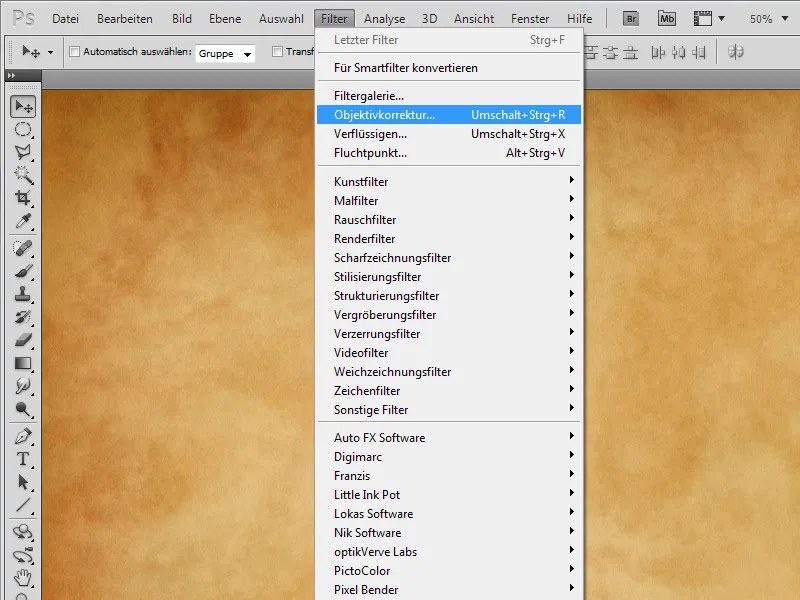Toggle the Transformationssteuerungen checkbox
The image size is (800, 600).
278,52
